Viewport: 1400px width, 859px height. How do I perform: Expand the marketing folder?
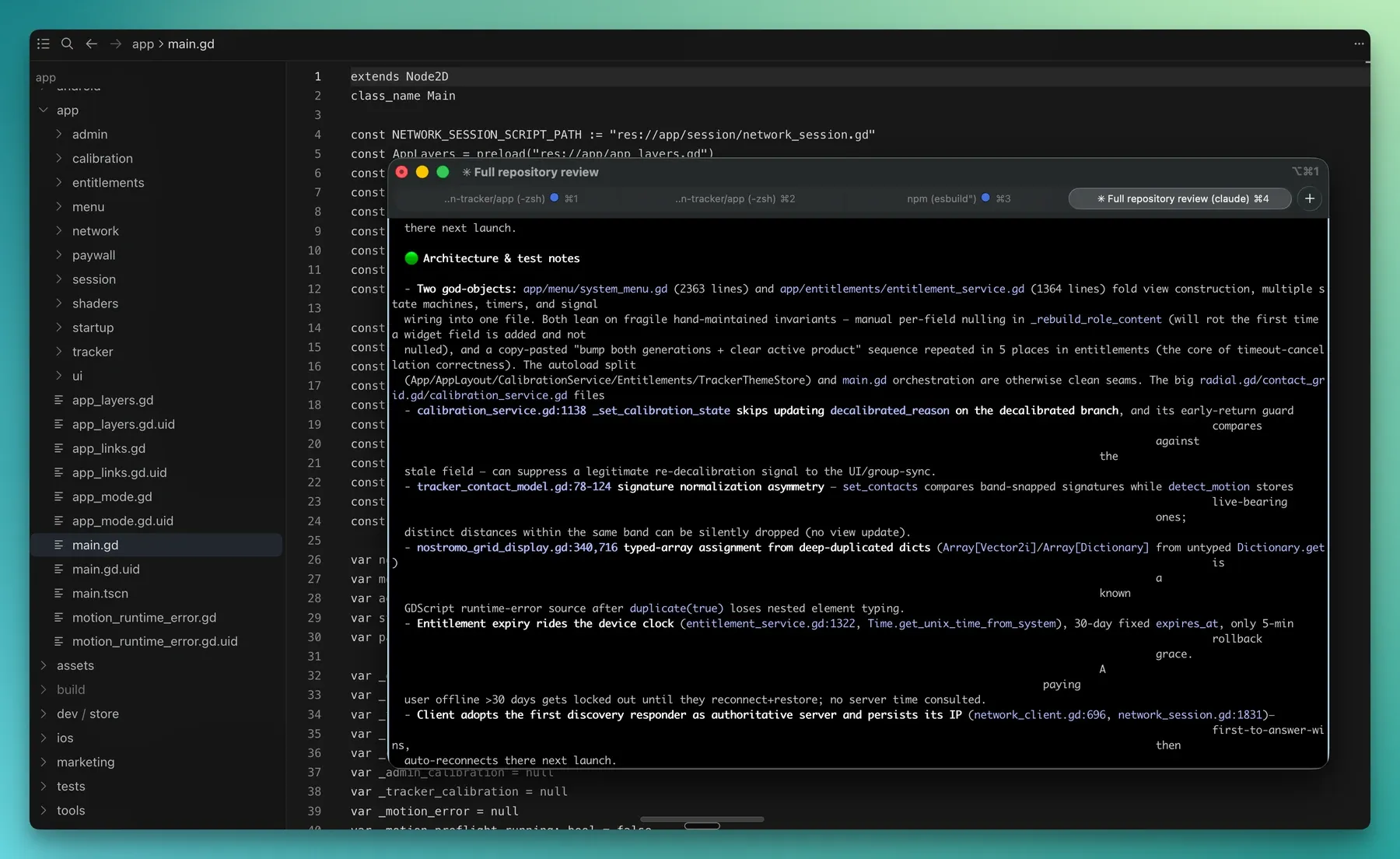[x=44, y=762]
